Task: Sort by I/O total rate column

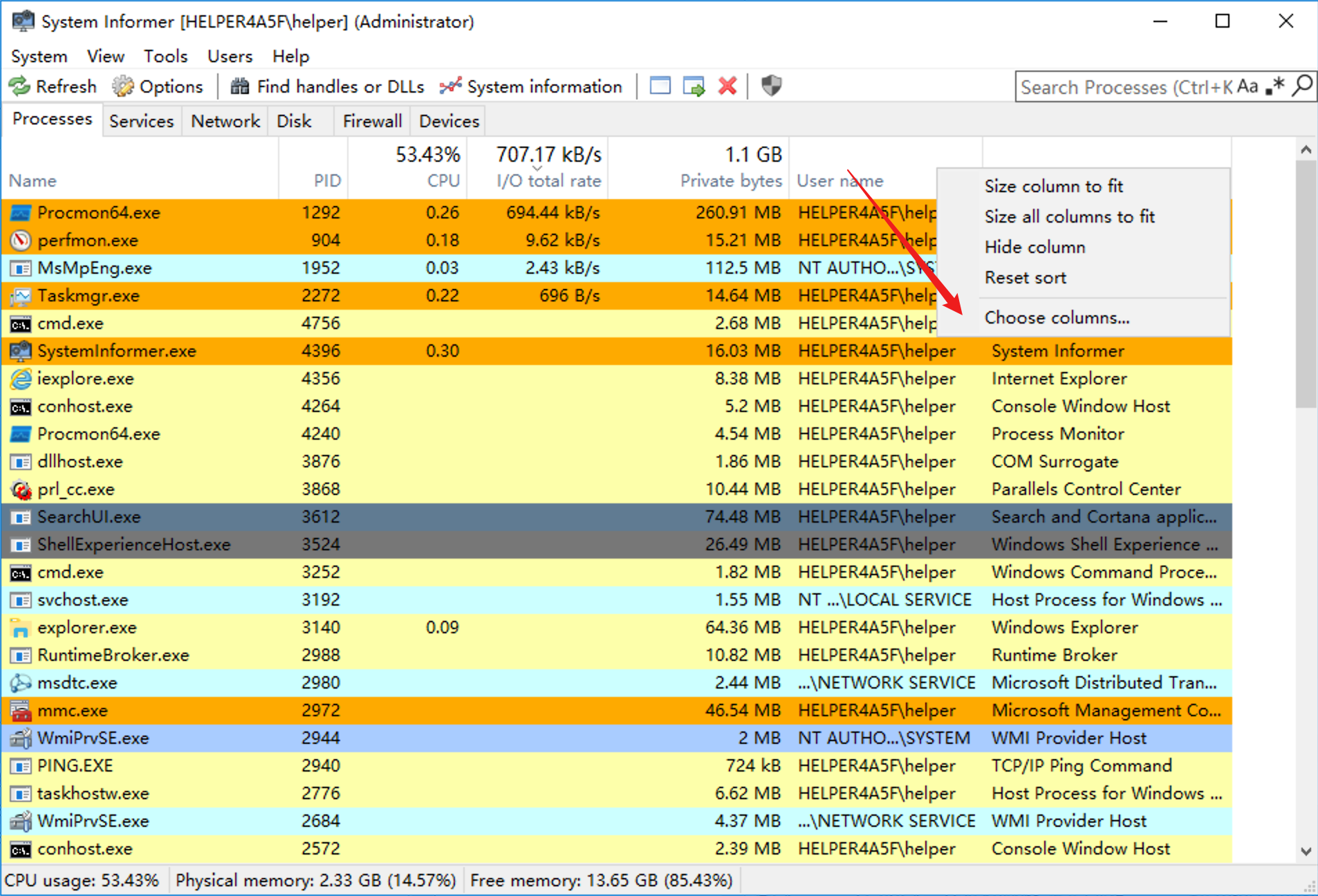Action: 548,180
